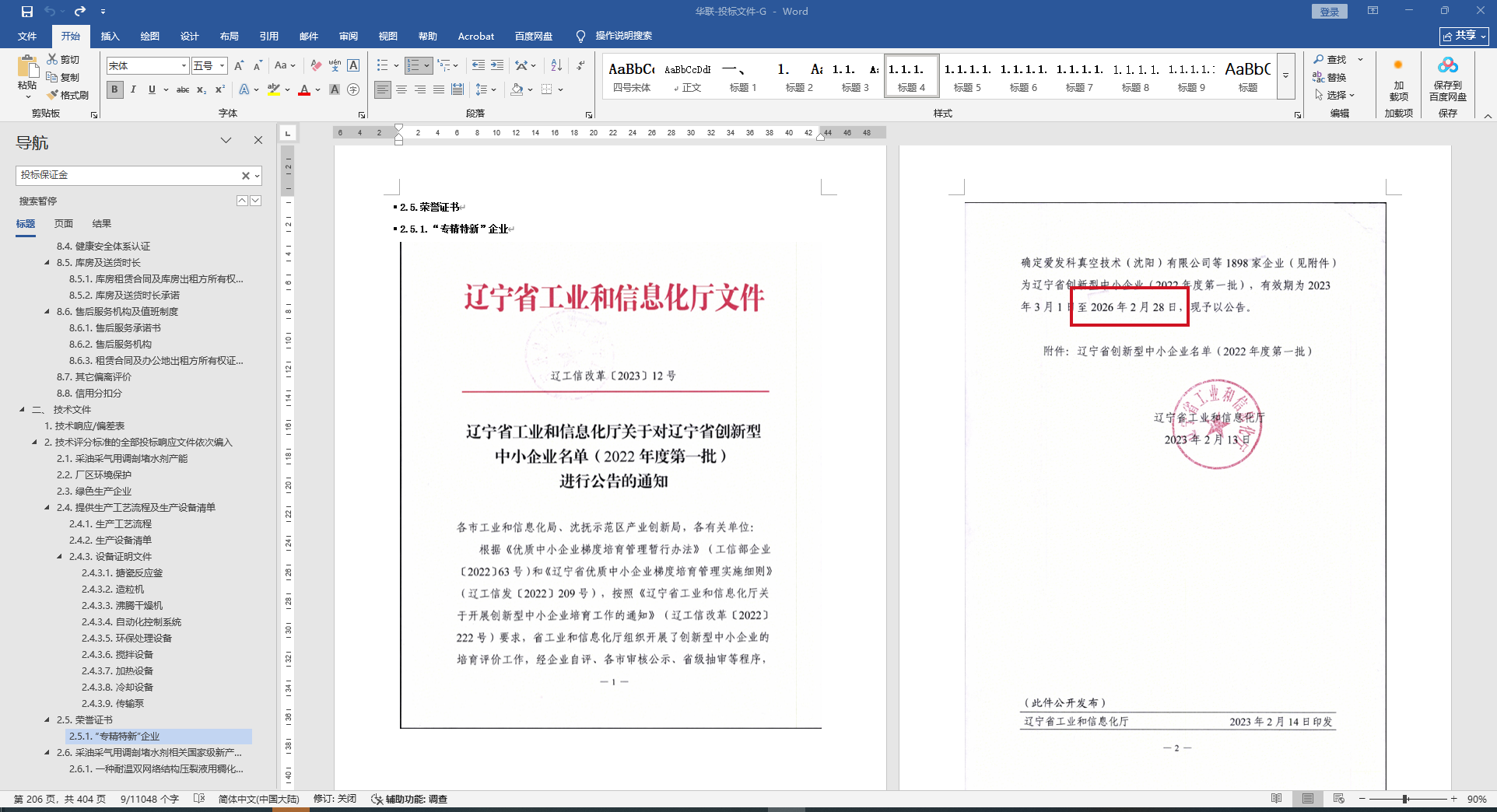Open the font name dropdown

[x=184, y=66]
